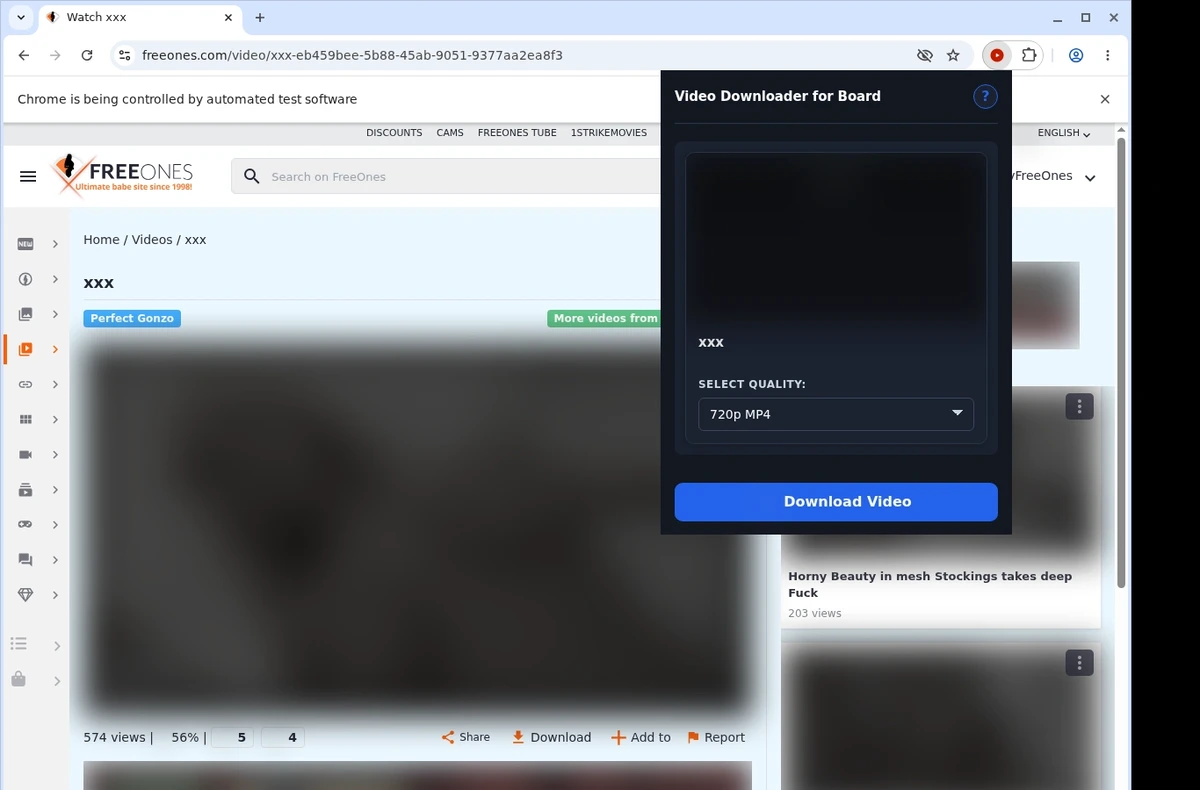Click the camcorder icon in the sidebar

(26, 454)
